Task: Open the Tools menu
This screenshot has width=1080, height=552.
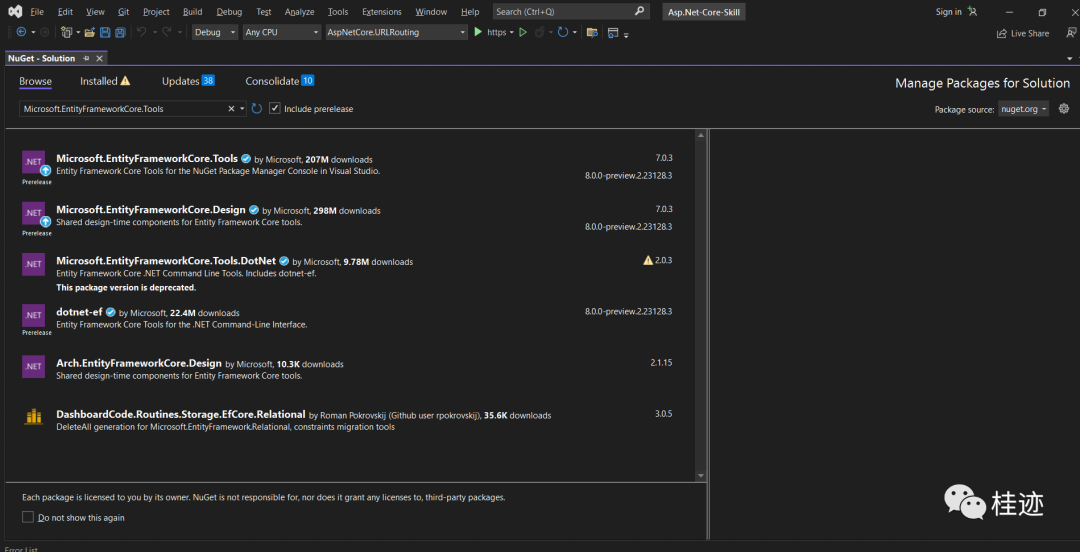Action: pyautogui.click(x=338, y=12)
